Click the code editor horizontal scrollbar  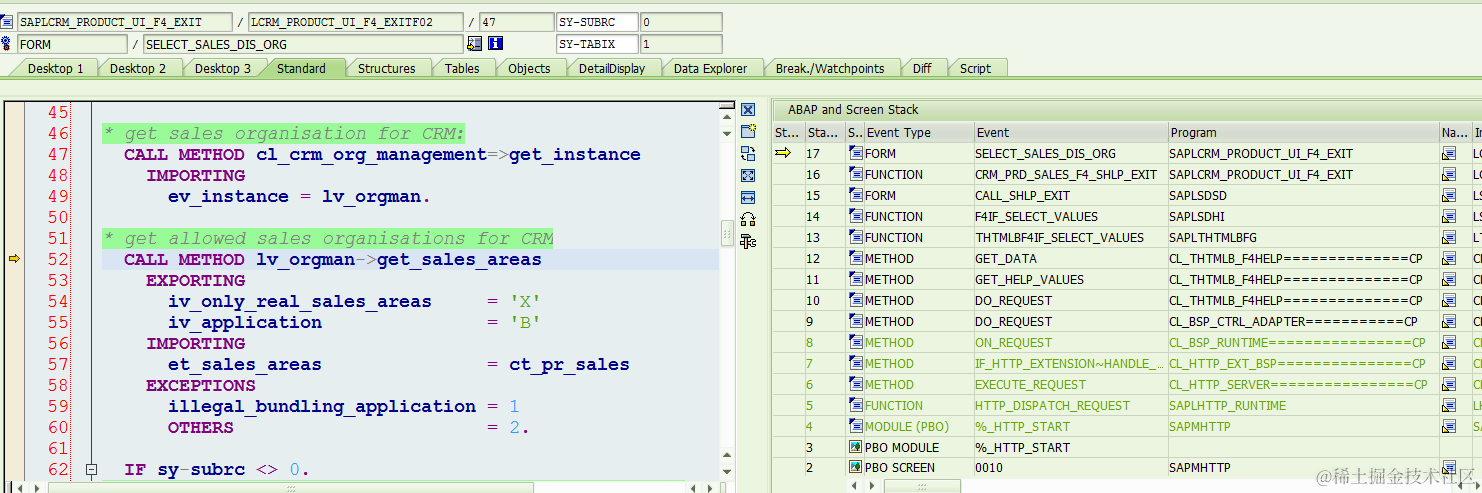(291, 488)
